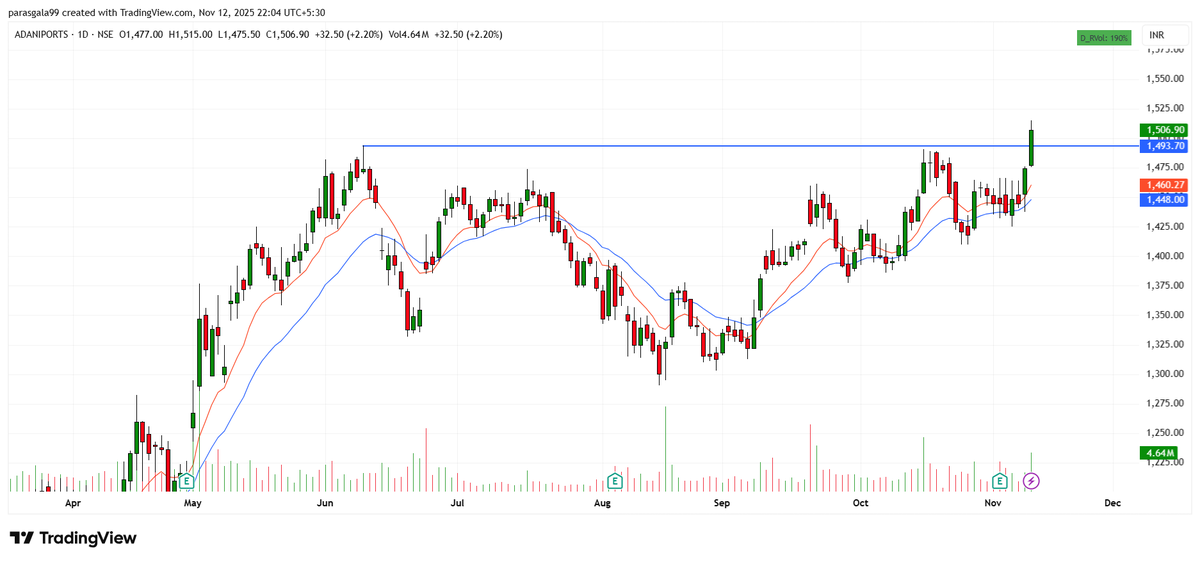Click the Apr label on time axis
1200x562 pixels.
click(72, 504)
